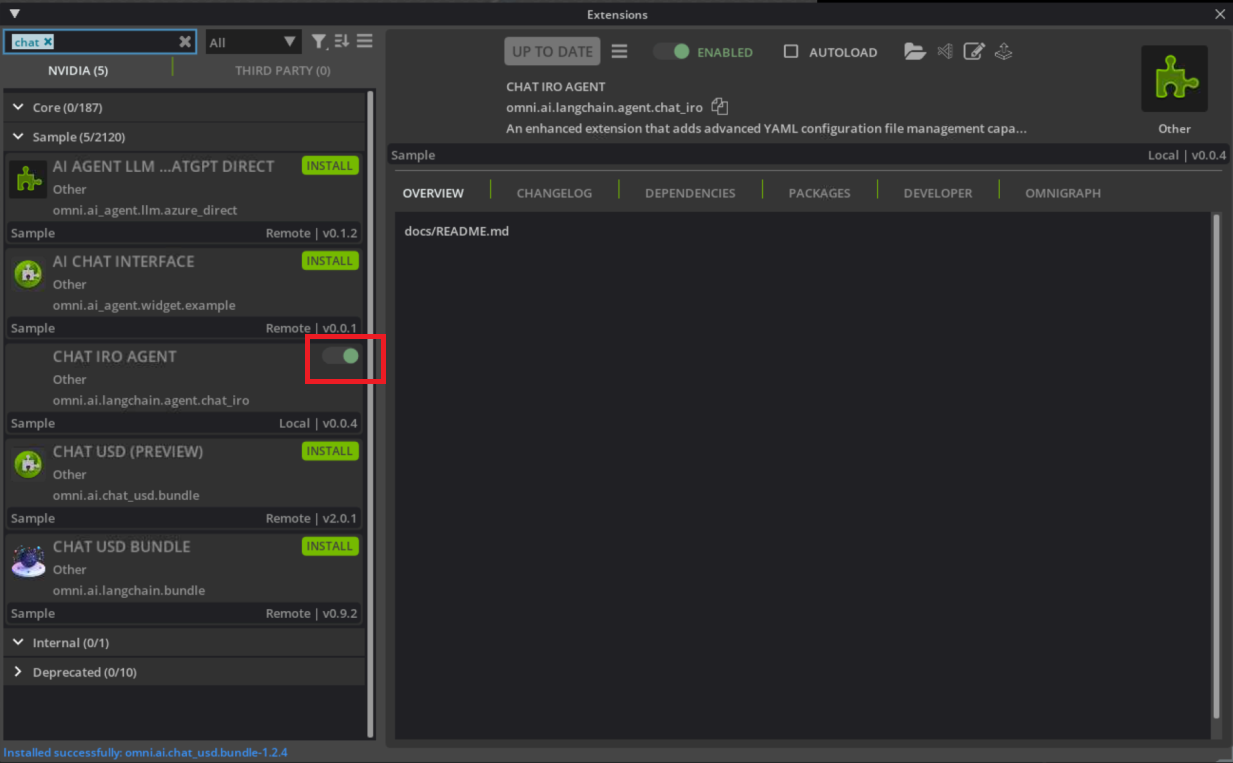Open the THIRD PARTY tab
This screenshot has height=763, width=1233.
tap(282, 70)
